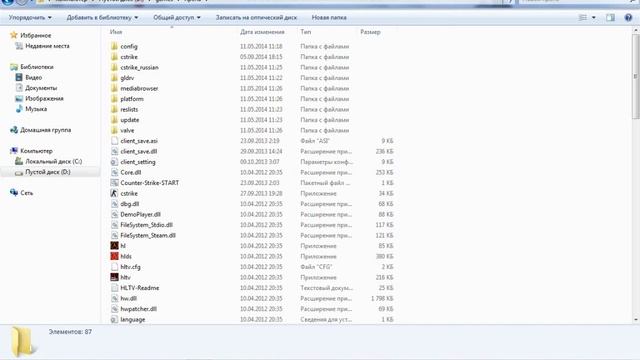
Task: Sort by the Размер column header
Action: [370, 32]
